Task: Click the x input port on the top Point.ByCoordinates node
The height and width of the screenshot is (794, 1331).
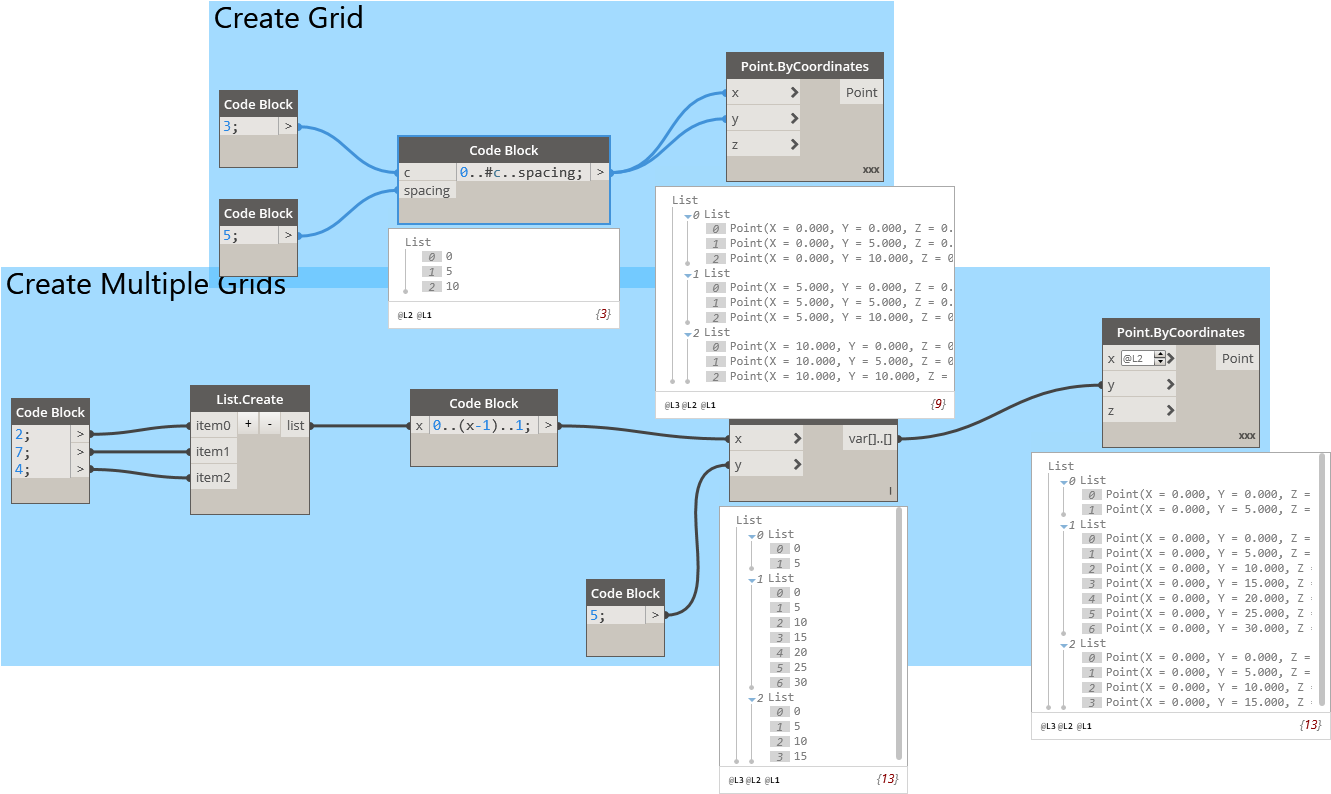Action: 795,92
